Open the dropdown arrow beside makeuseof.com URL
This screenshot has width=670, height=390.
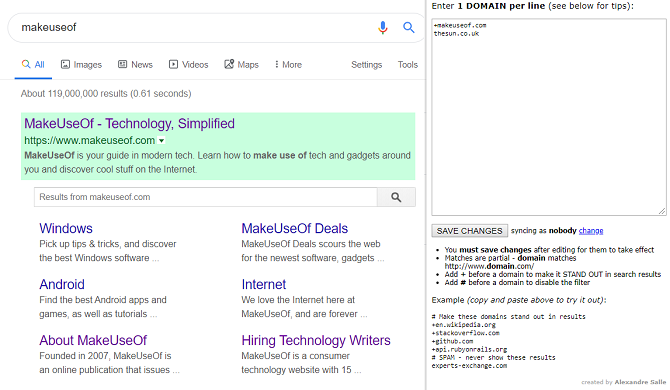coord(162,141)
